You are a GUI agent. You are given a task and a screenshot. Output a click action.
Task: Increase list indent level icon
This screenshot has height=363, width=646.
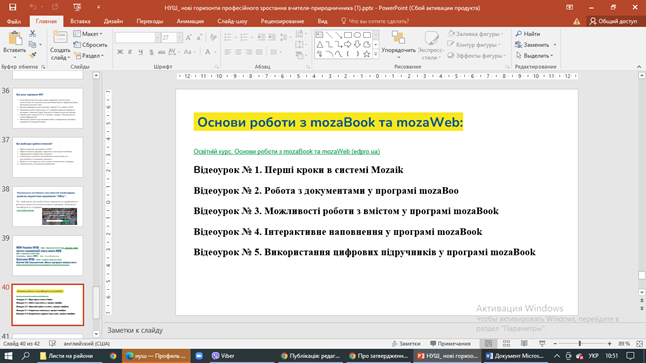[x=272, y=37]
